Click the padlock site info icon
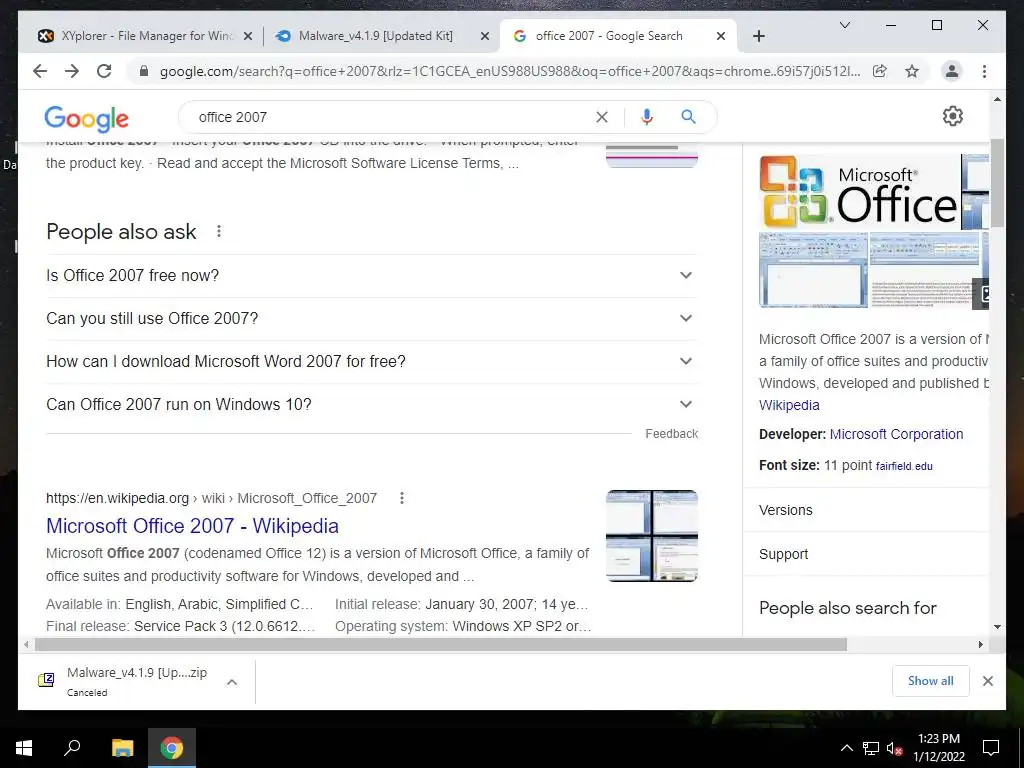Screen dimensions: 1024x768 pyautogui.click(x=144, y=71)
